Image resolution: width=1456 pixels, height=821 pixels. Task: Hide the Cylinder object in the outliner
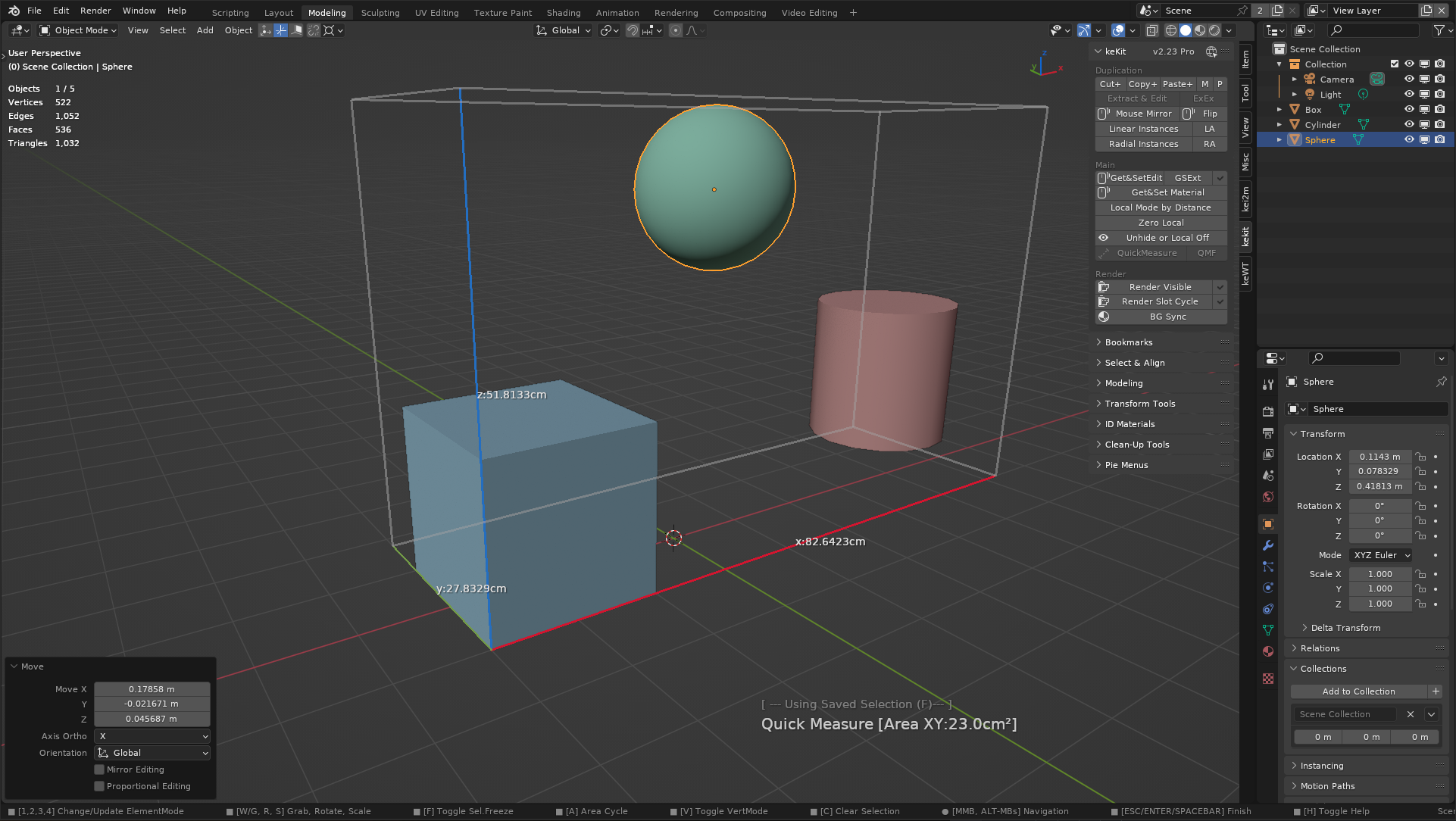pos(1409,125)
